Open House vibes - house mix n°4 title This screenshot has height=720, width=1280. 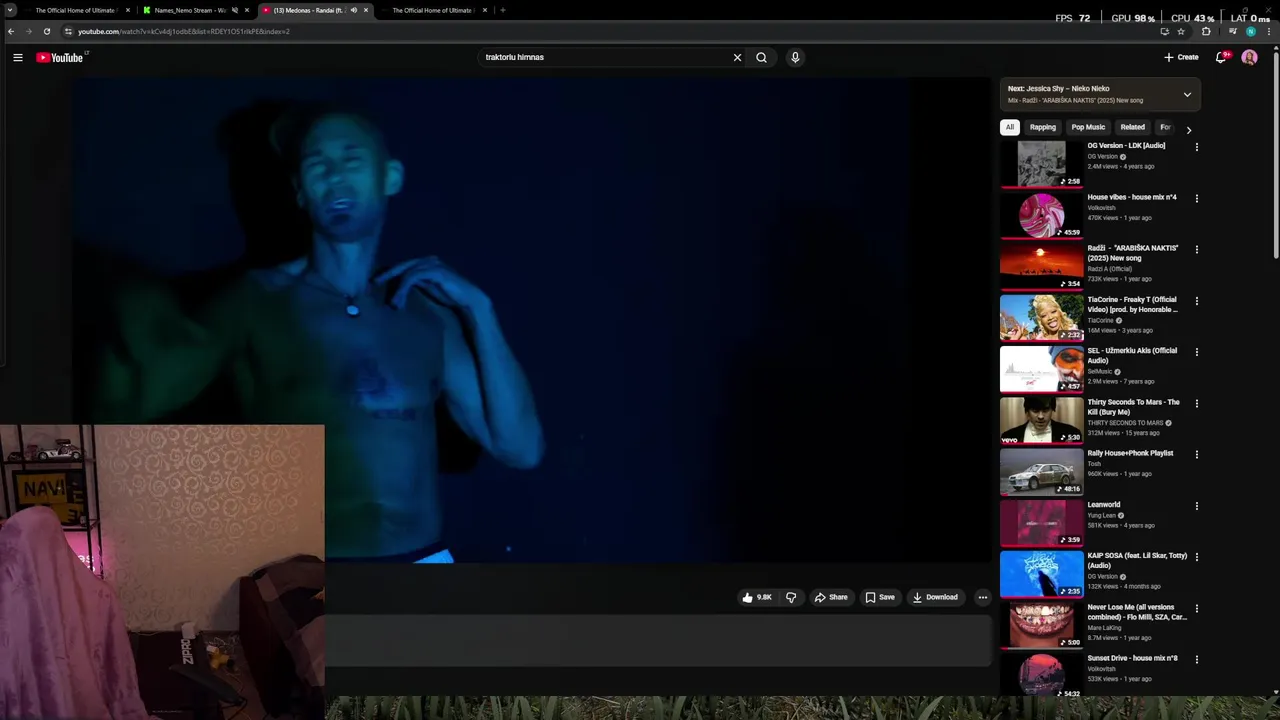click(1132, 197)
